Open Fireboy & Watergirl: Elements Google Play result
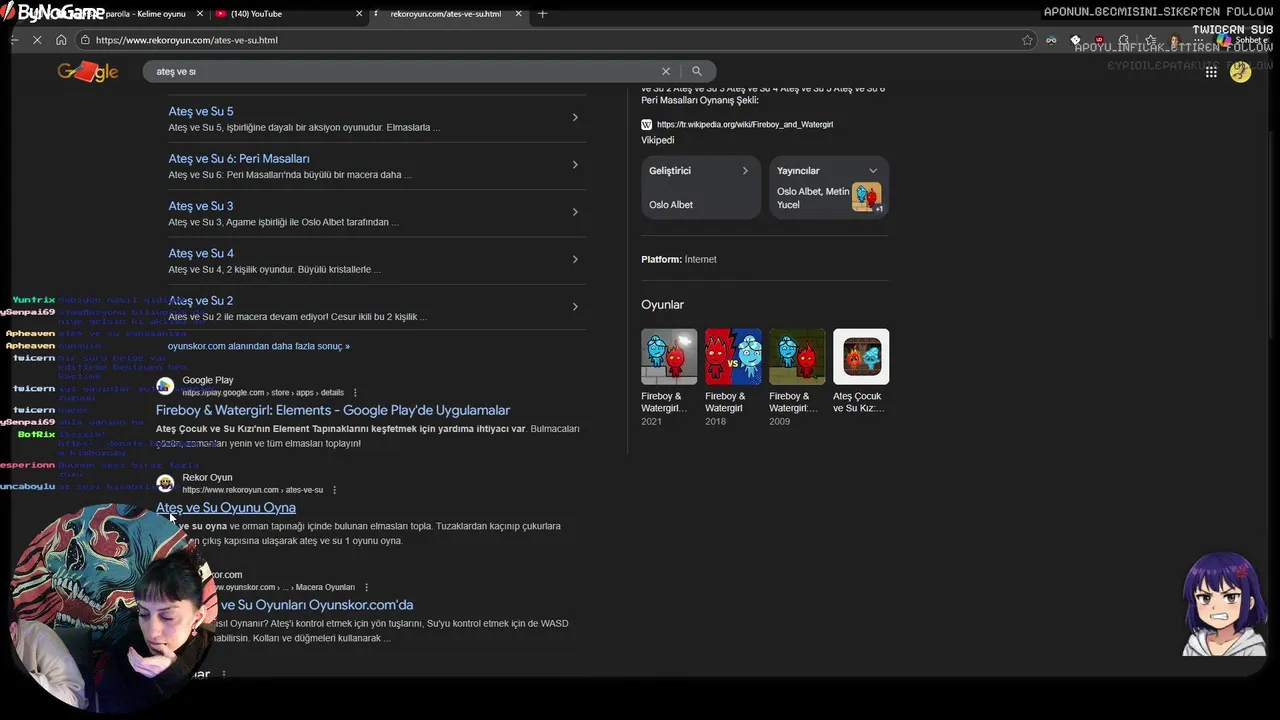The height and width of the screenshot is (720, 1280). coord(333,410)
